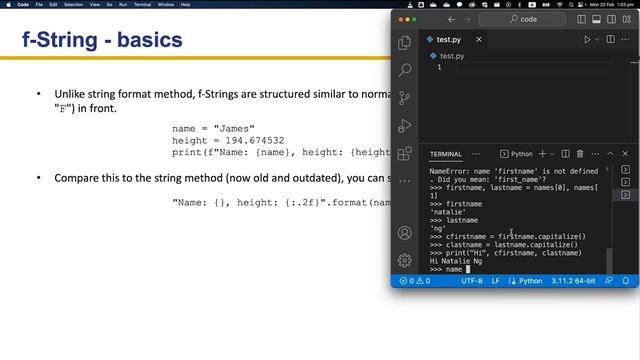The width and height of the screenshot is (640, 360).
Task: Select the second terminal in the list
Action: click(x=625, y=182)
